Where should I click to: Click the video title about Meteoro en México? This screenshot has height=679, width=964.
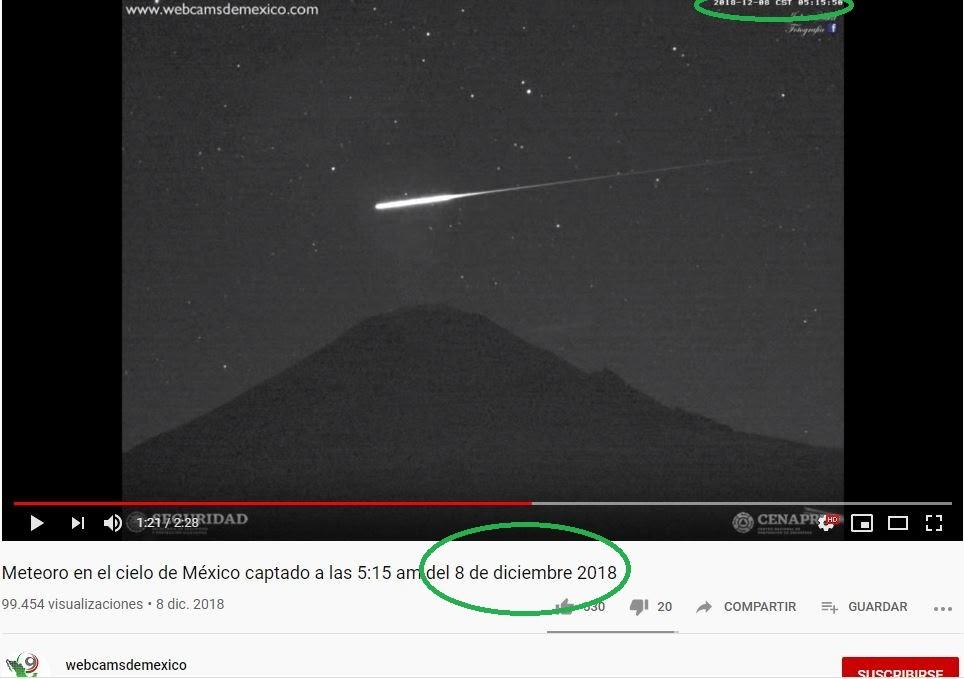tap(309, 573)
